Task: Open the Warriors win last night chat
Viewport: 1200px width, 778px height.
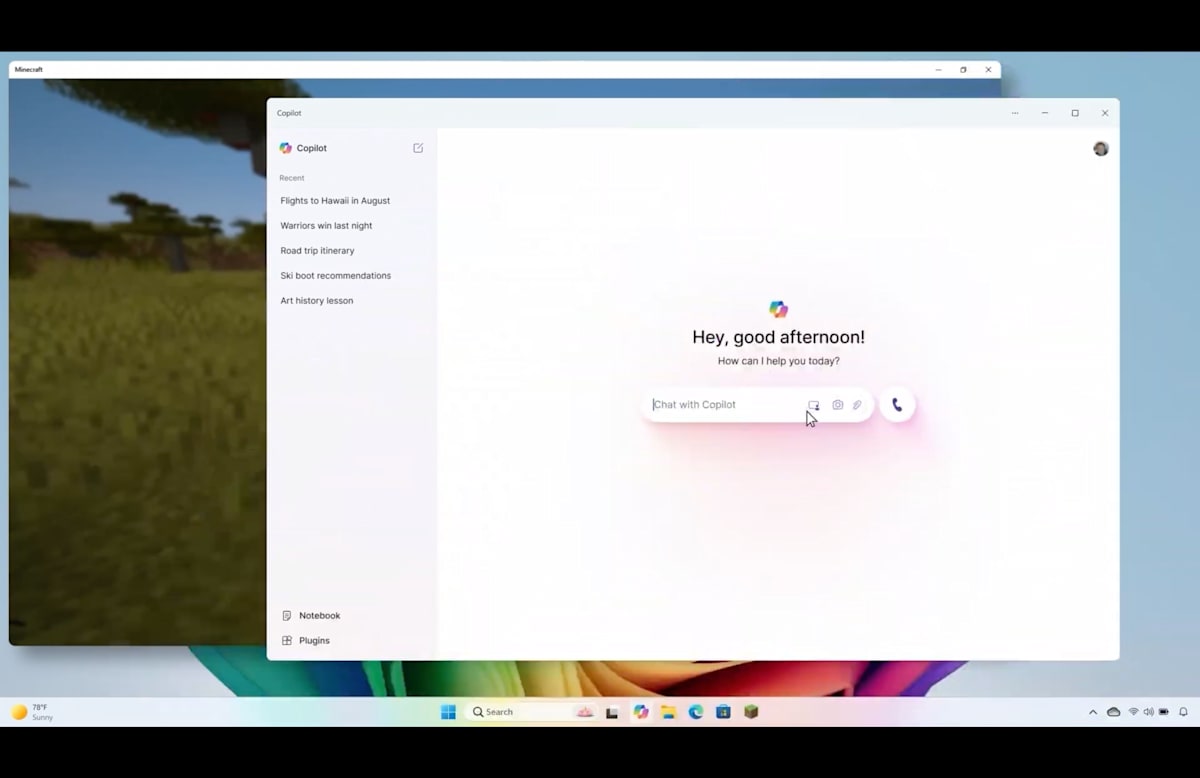Action: pos(326,226)
